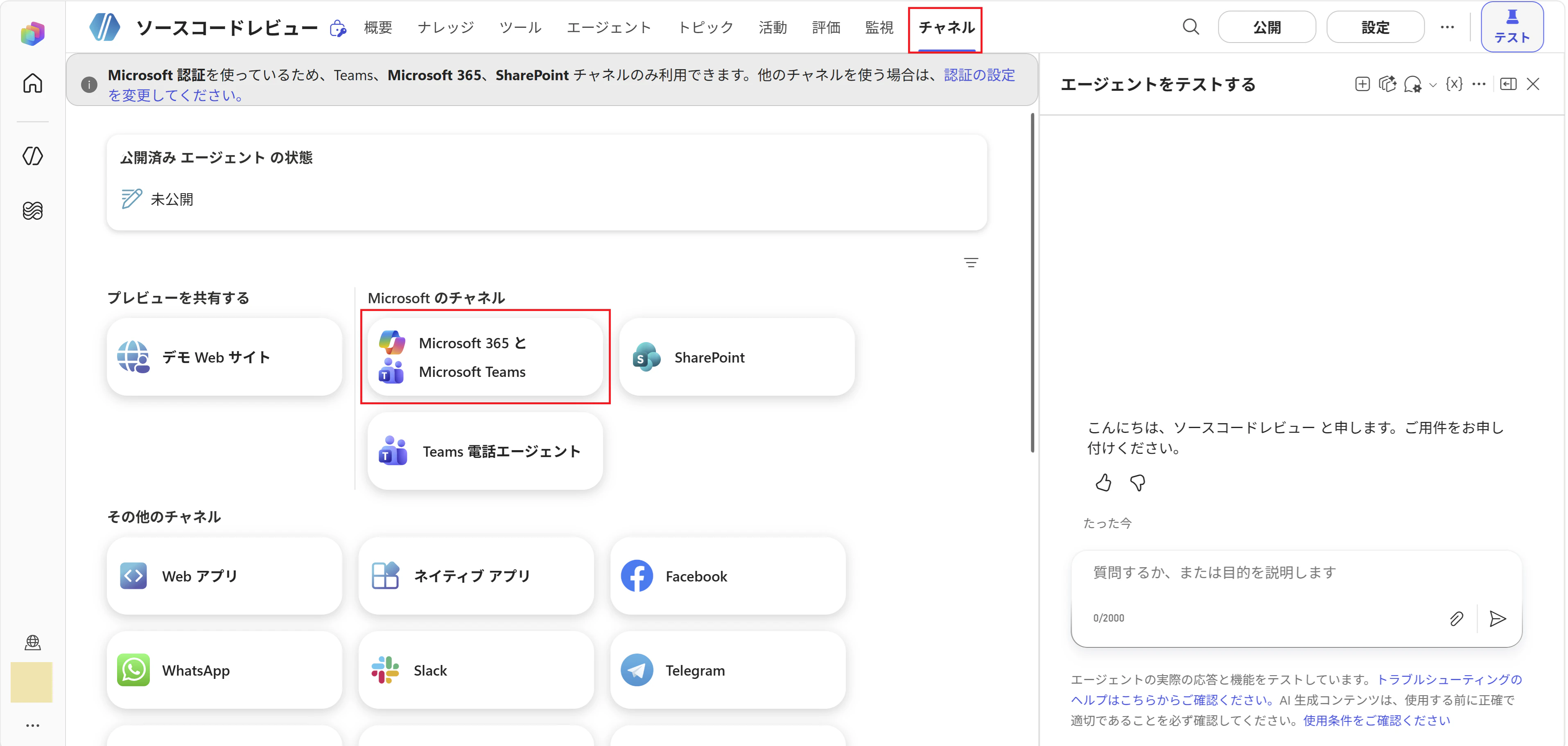Click the message input field
Image resolution: width=1568 pixels, height=746 pixels.
coord(1297,572)
